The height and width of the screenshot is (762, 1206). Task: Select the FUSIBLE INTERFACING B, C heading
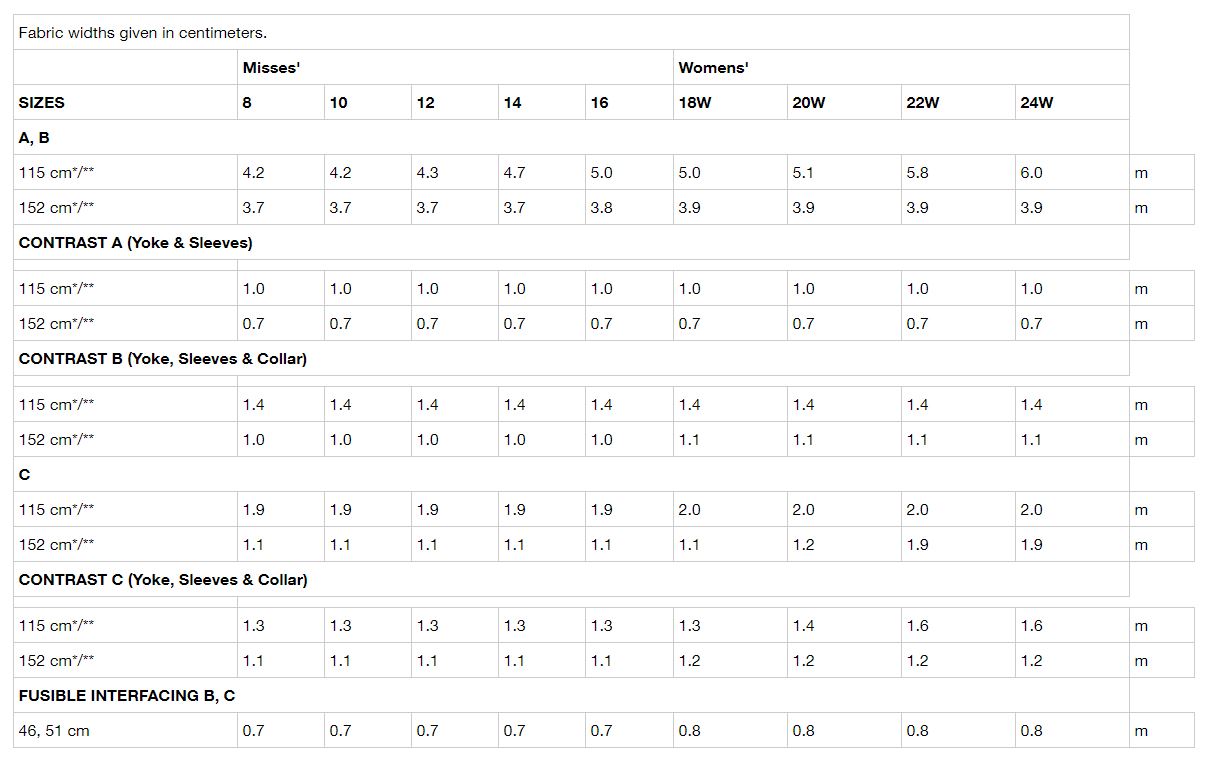pos(127,696)
